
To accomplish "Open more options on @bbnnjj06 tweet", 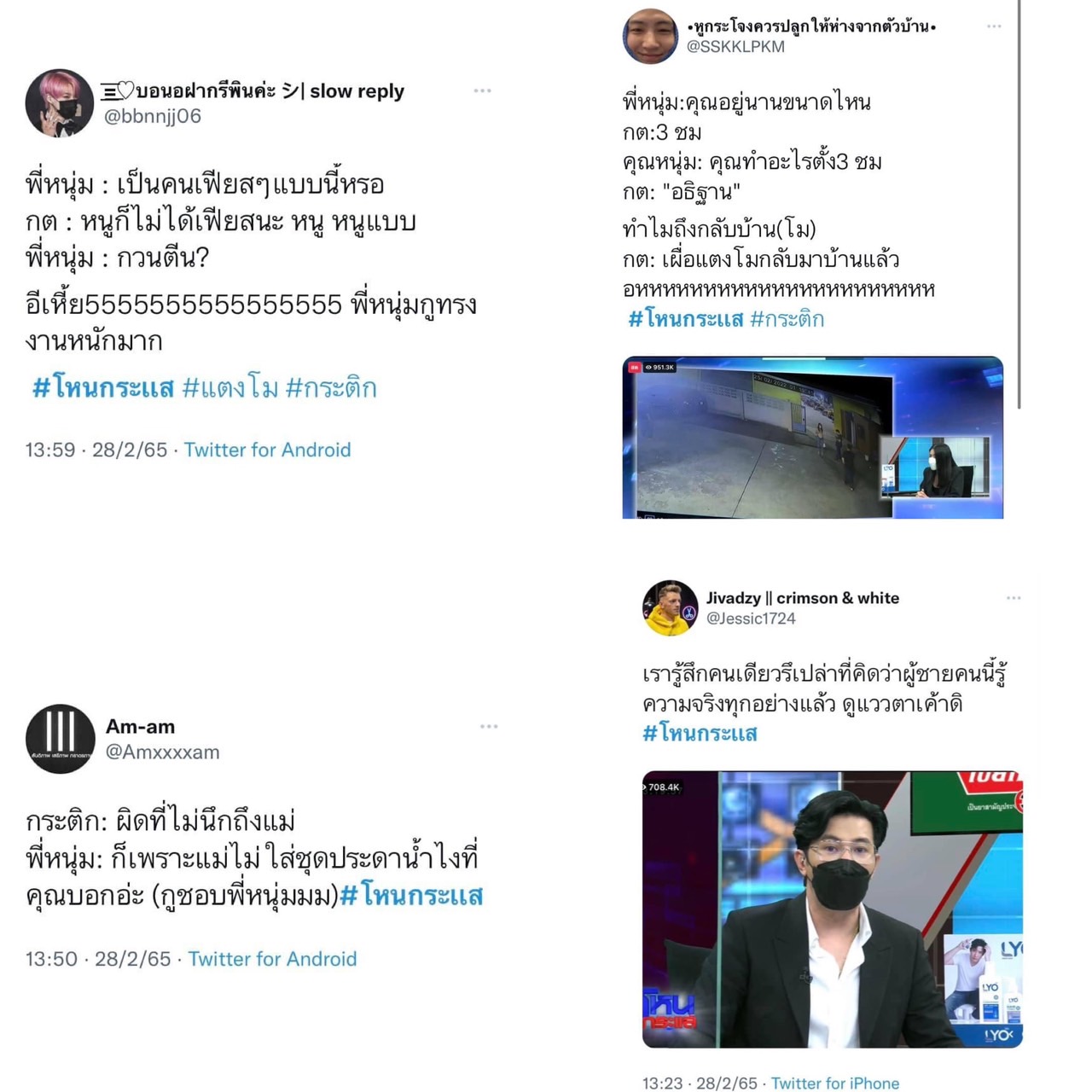I will pyautogui.click(x=482, y=90).
